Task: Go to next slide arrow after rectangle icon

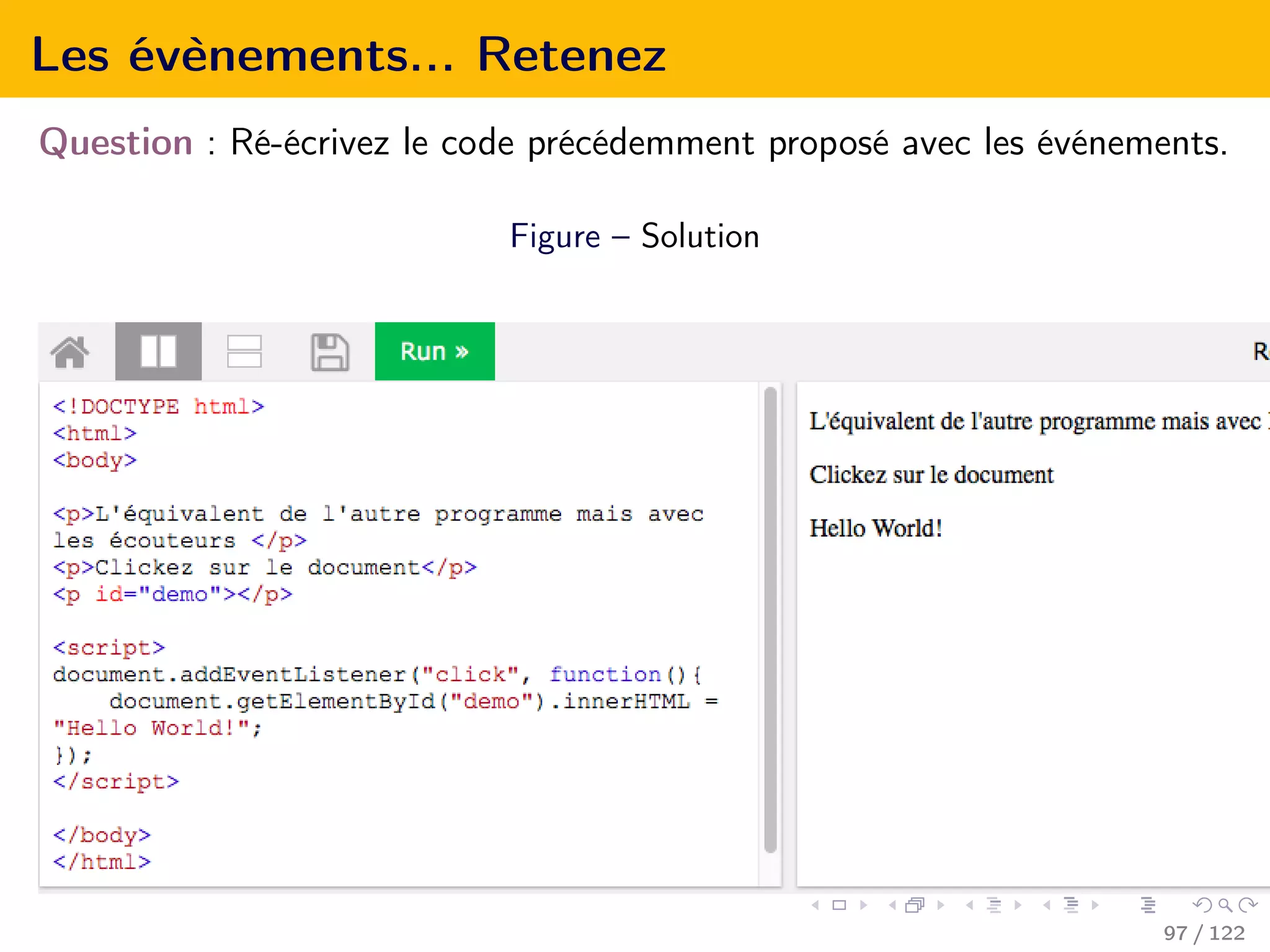Action: [863, 906]
